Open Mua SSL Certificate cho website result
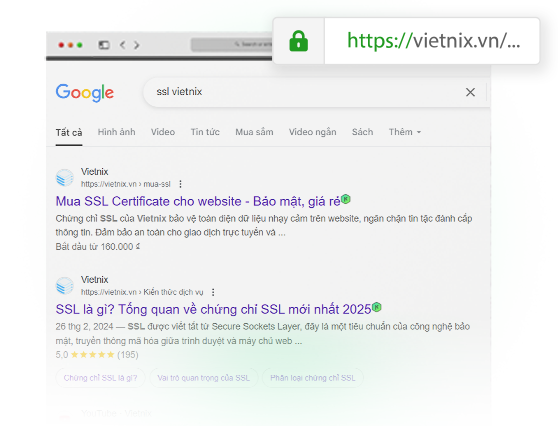This screenshot has height=426, width=558. (198, 201)
